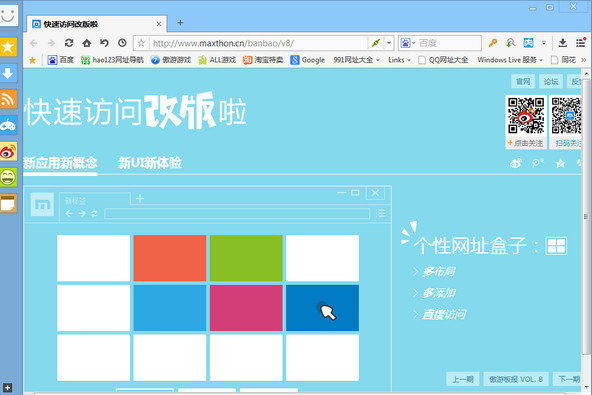Close the 快速访问改版啦 tab

click(x=159, y=24)
